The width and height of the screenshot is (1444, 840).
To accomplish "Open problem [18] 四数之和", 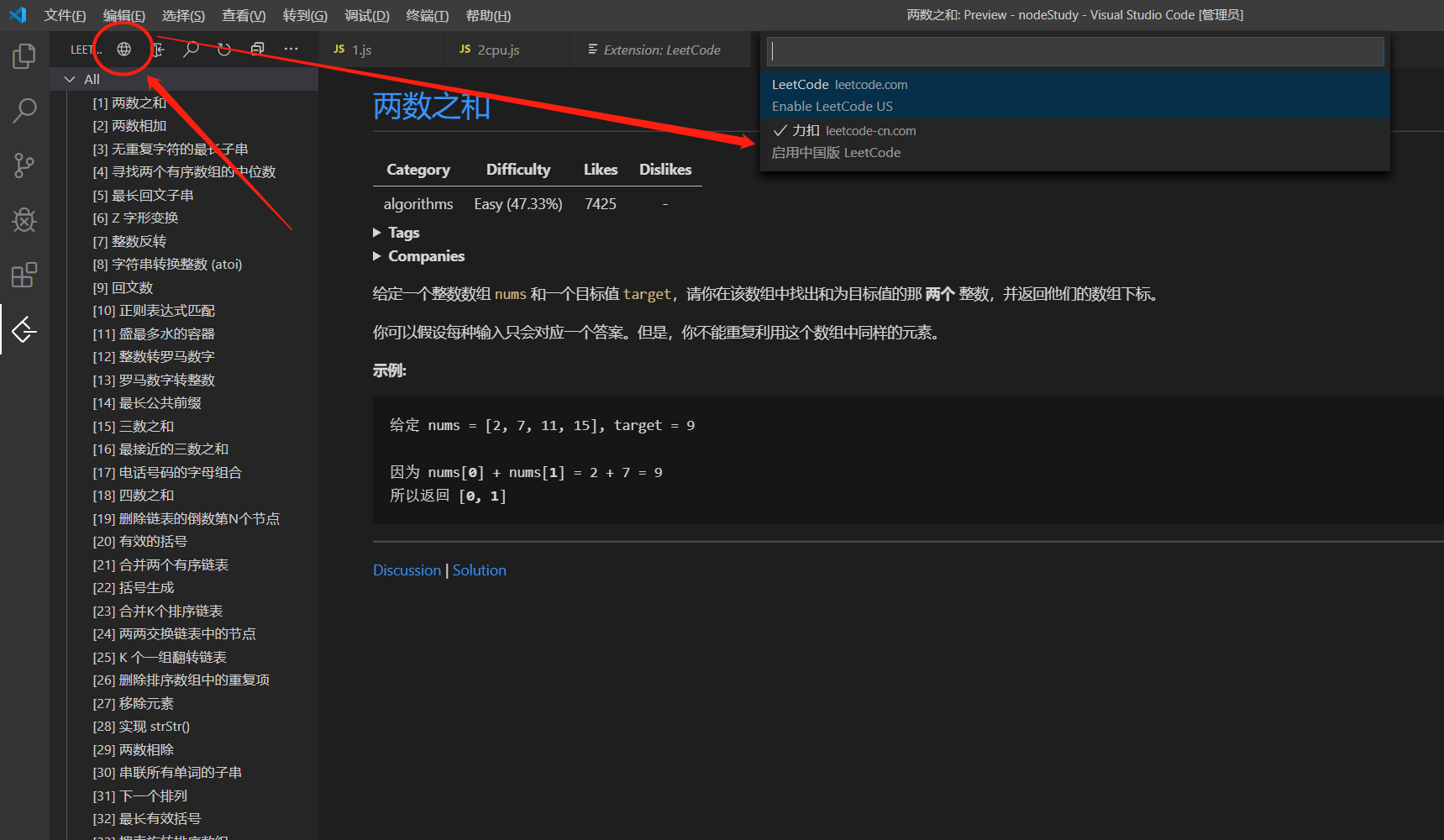I will click(x=134, y=496).
